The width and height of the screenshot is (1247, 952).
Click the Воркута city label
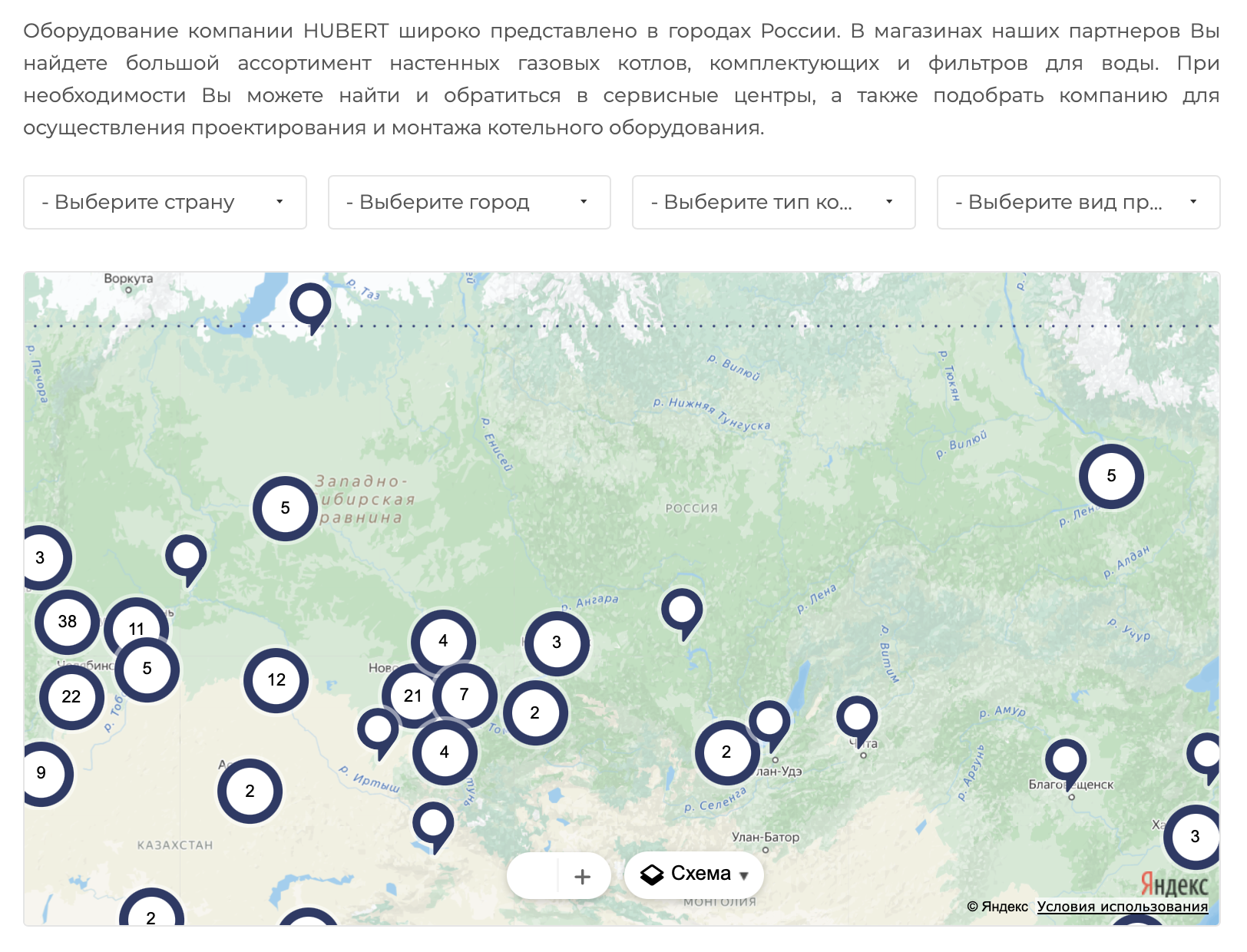(129, 279)
